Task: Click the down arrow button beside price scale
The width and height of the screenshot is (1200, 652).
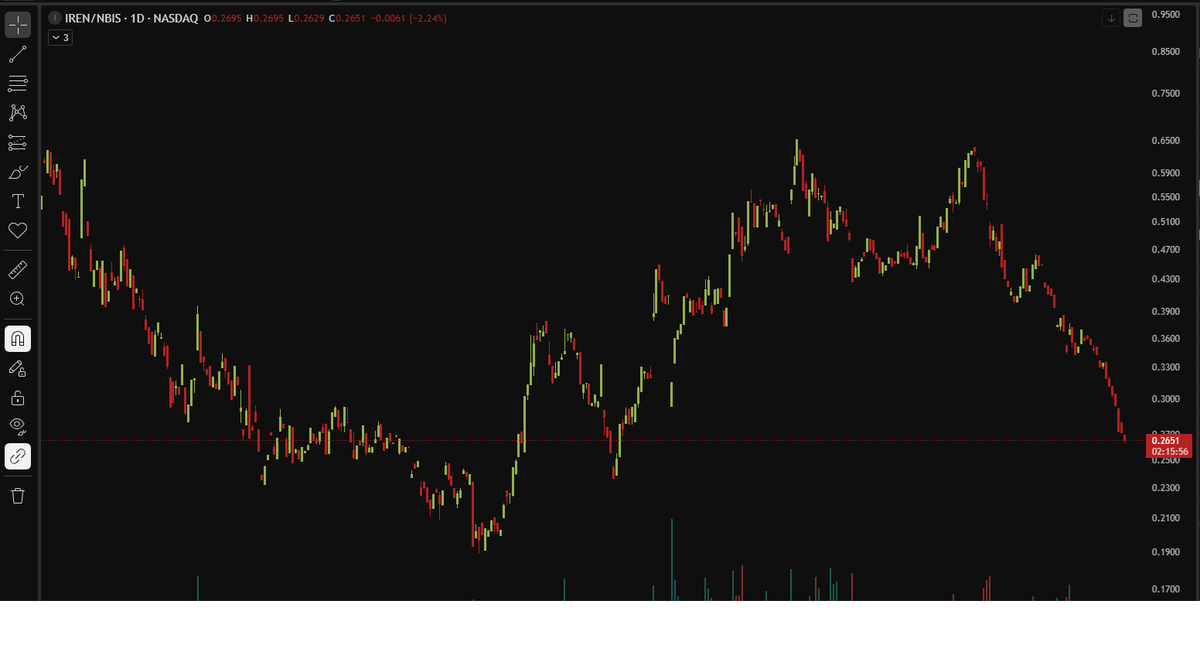Action: (1111, 17)
